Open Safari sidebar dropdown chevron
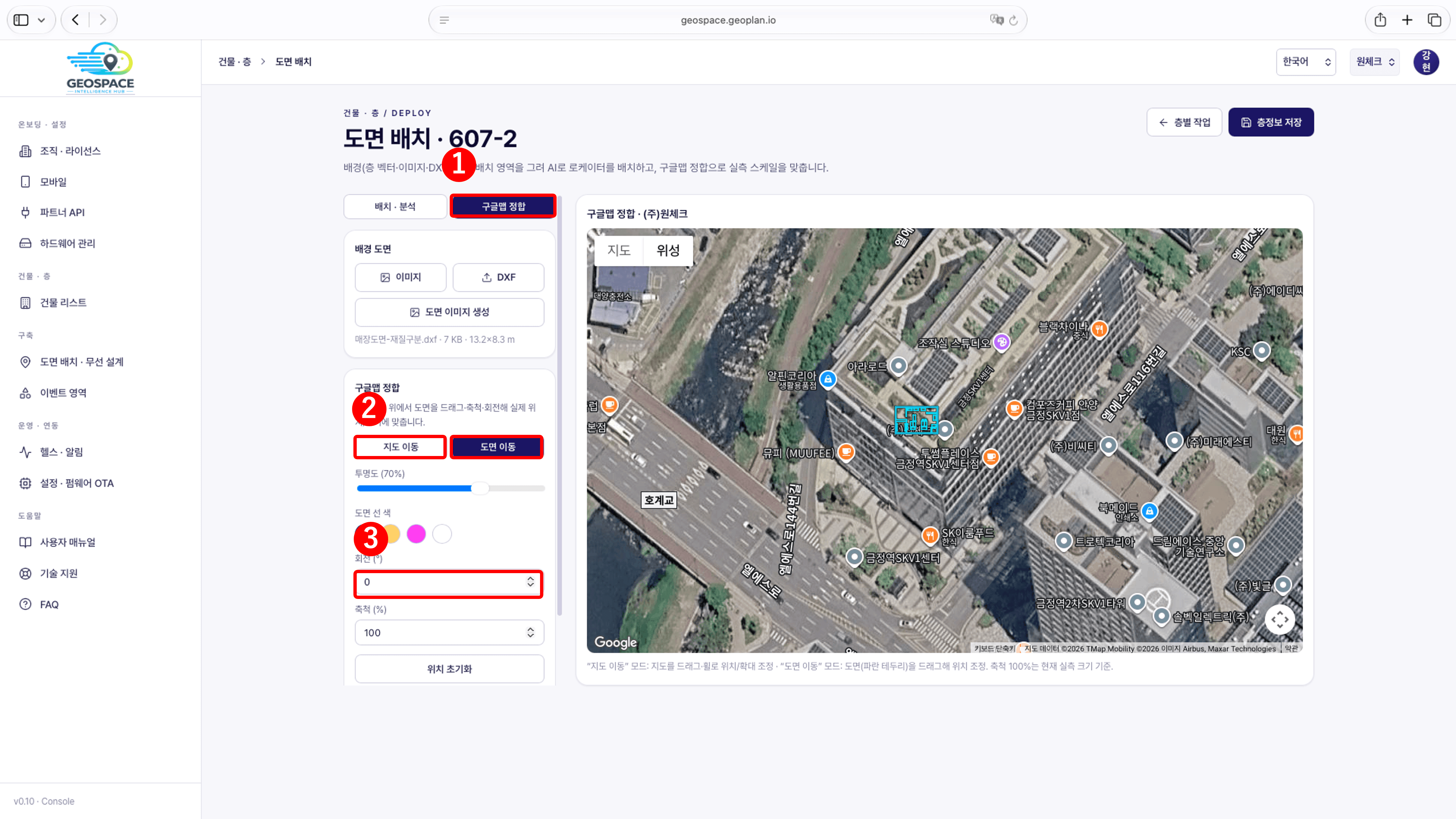The width and height of the screenshot is (1456, 819). [x=41, y=20]
